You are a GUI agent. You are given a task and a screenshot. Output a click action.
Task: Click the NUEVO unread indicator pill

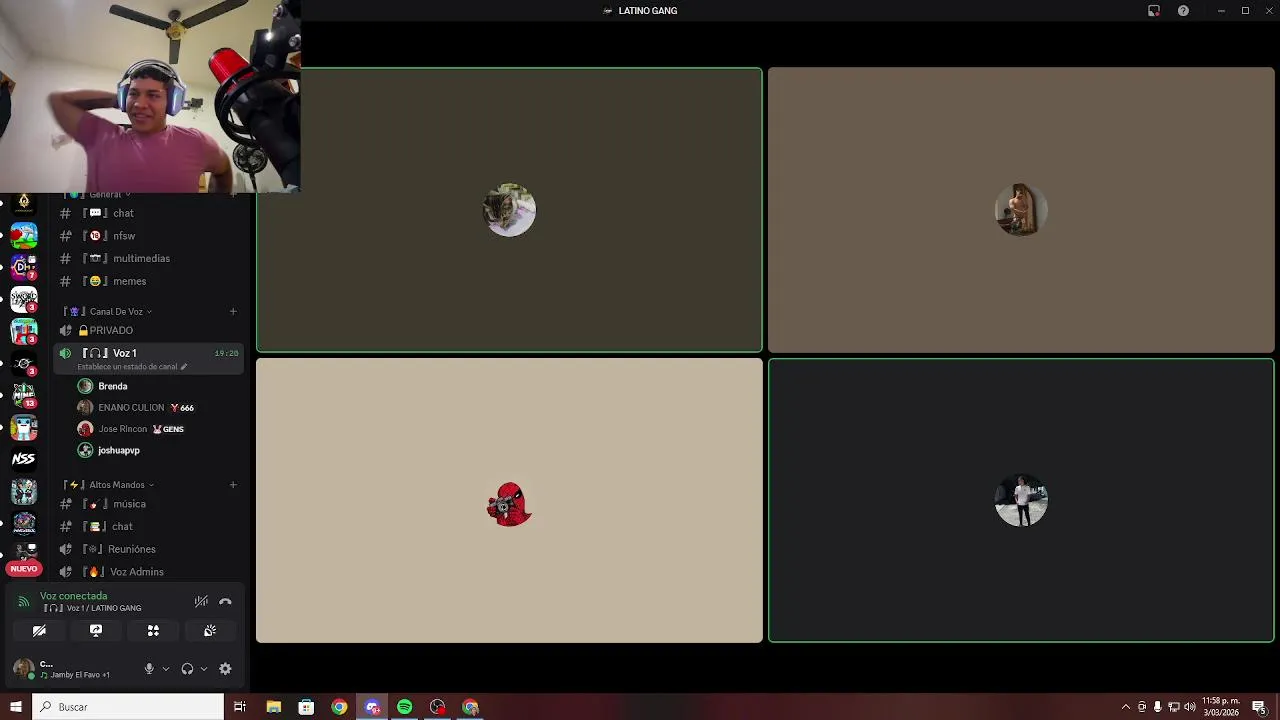click(x=24, y=568)
